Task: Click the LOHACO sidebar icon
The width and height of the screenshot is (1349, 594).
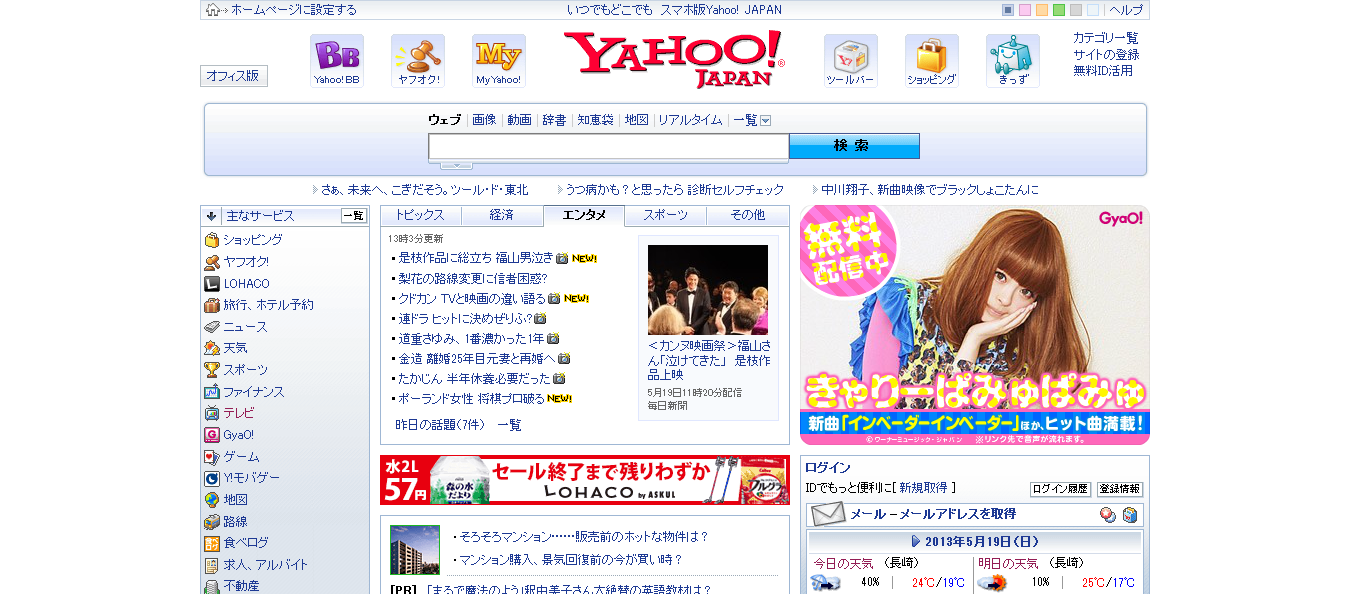Action: (x=212, y=283)
